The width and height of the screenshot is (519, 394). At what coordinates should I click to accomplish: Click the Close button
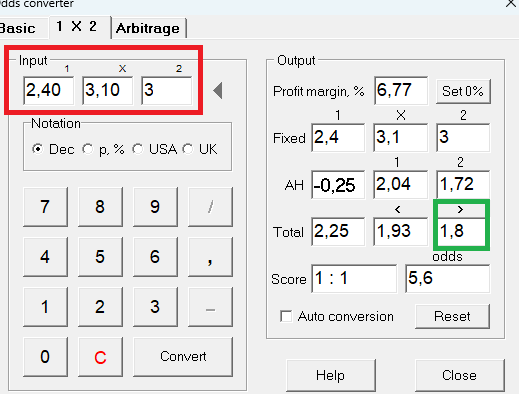click(460, 375)
